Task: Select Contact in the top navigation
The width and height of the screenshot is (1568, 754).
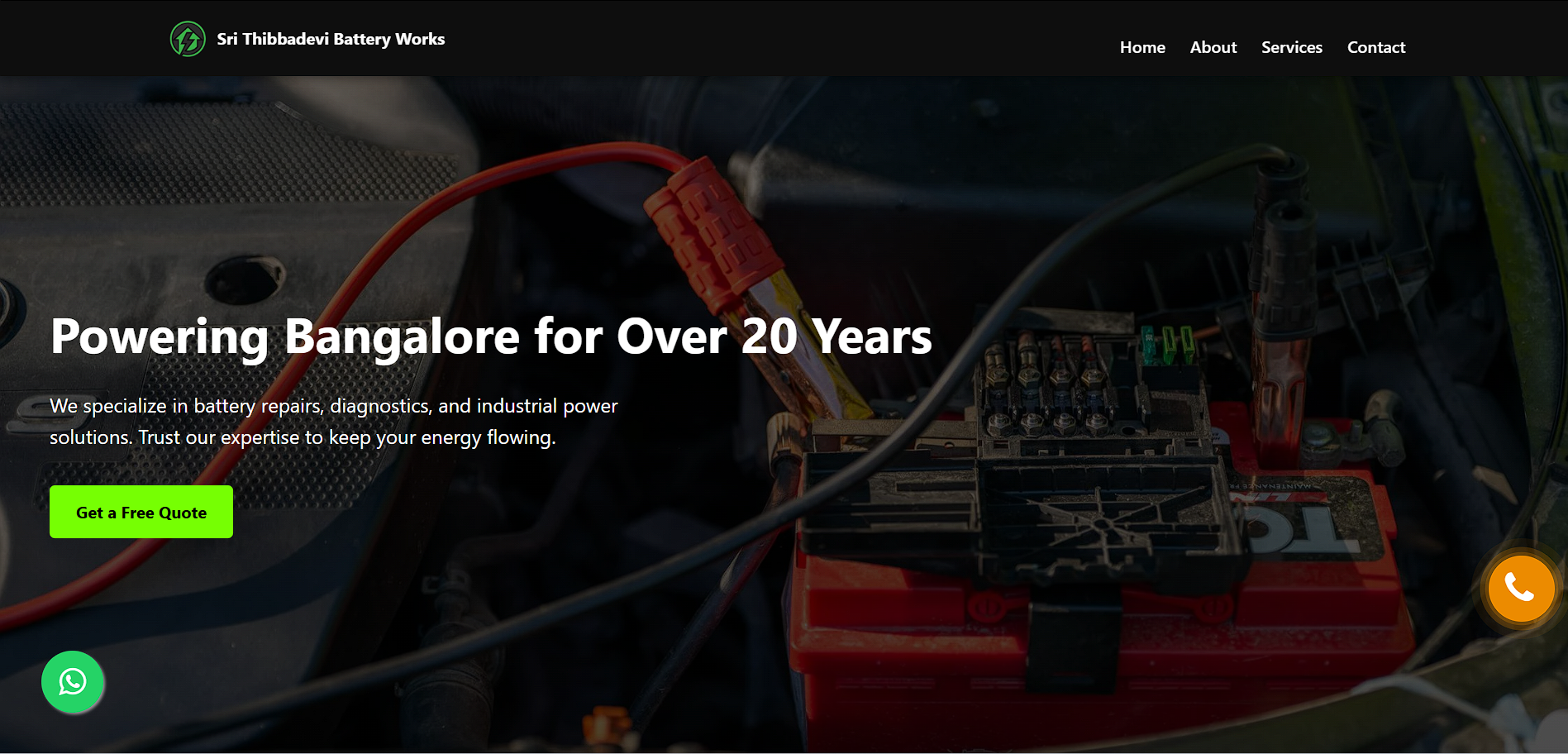Action: point(1375,47)
